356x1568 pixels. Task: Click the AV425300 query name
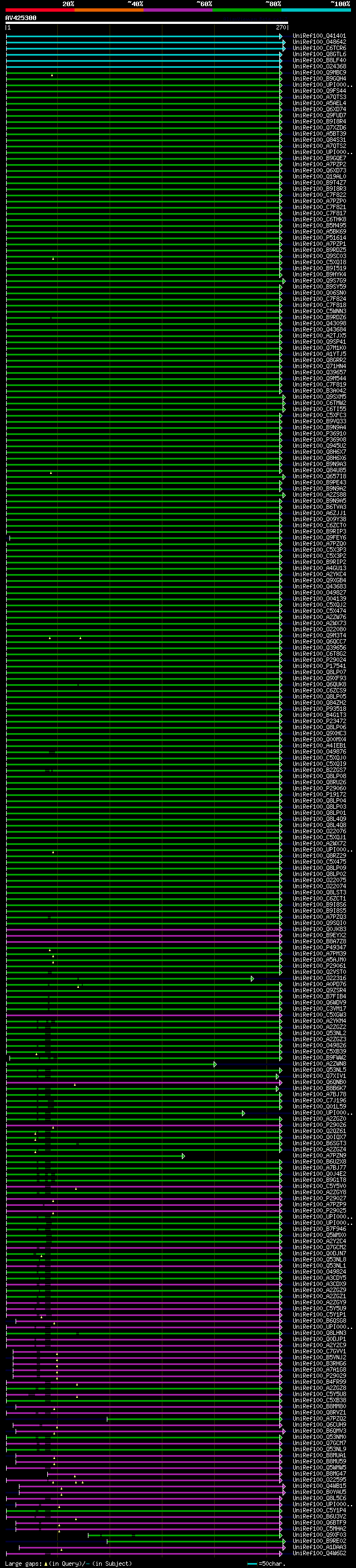(x=21, y=18)
